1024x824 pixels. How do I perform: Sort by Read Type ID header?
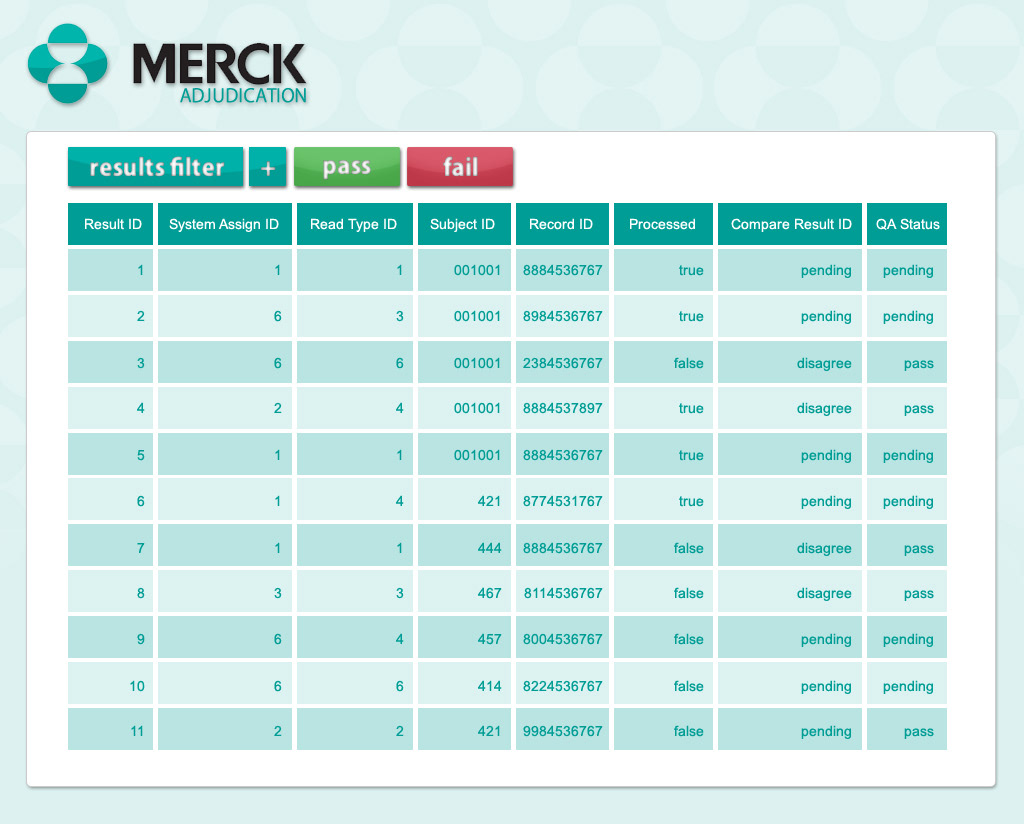[x=355, y=224]
